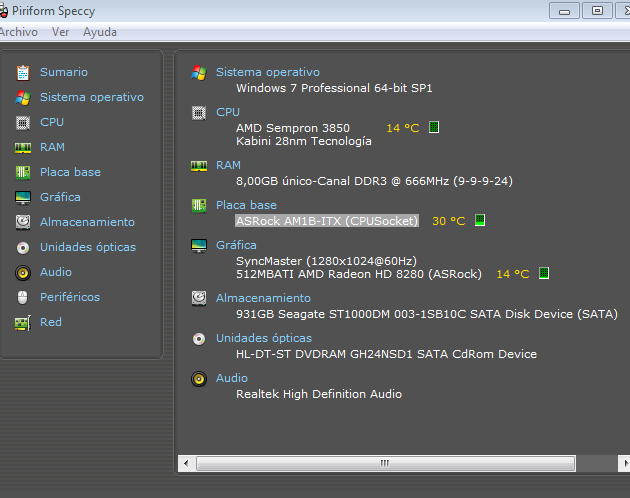This screenshot has height=498, width=630.
Task: Open the RAM section from sidebar
Action: pos(52,147)
